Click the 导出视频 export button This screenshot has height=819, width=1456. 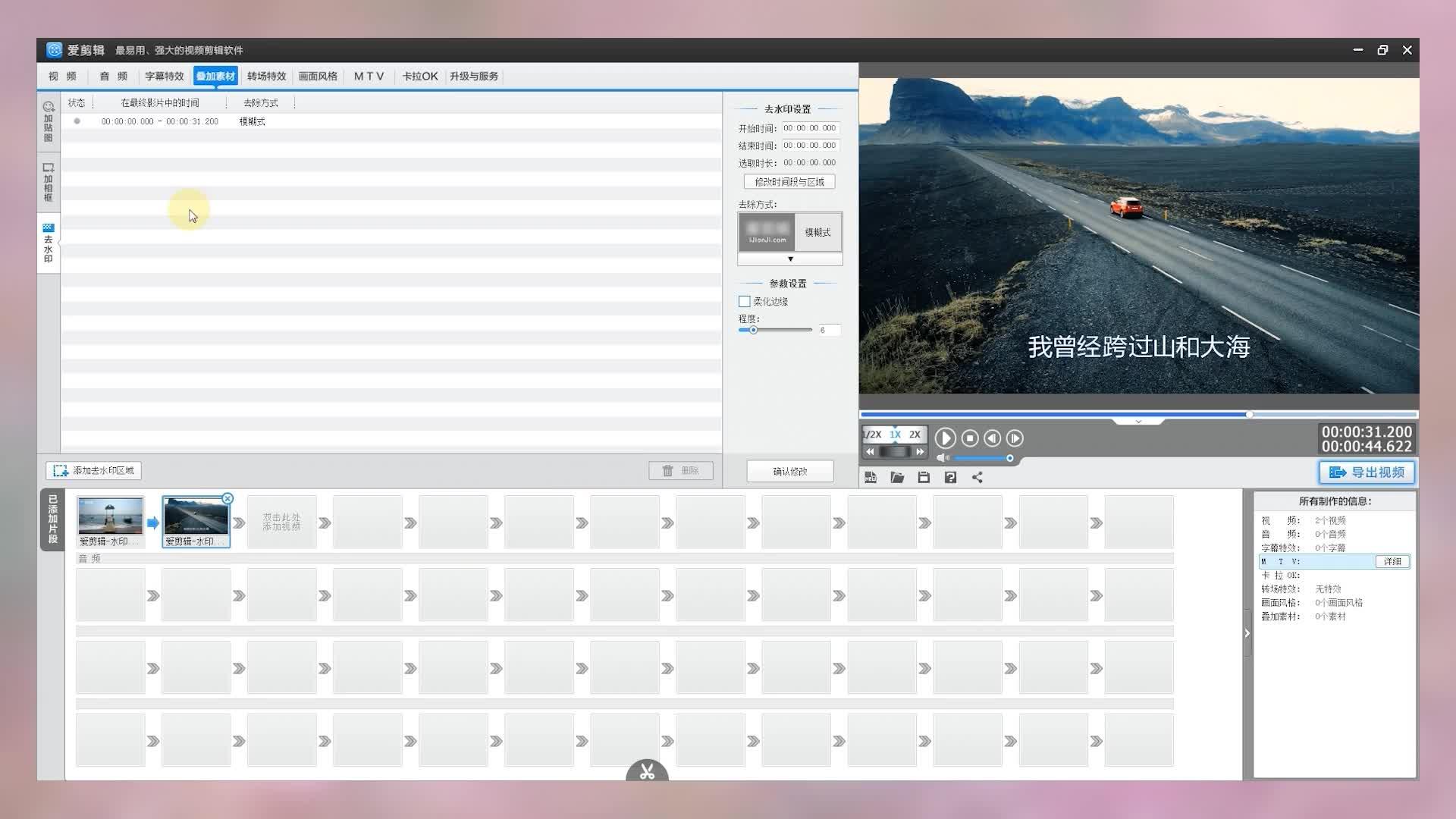[x=1367, y=472]
